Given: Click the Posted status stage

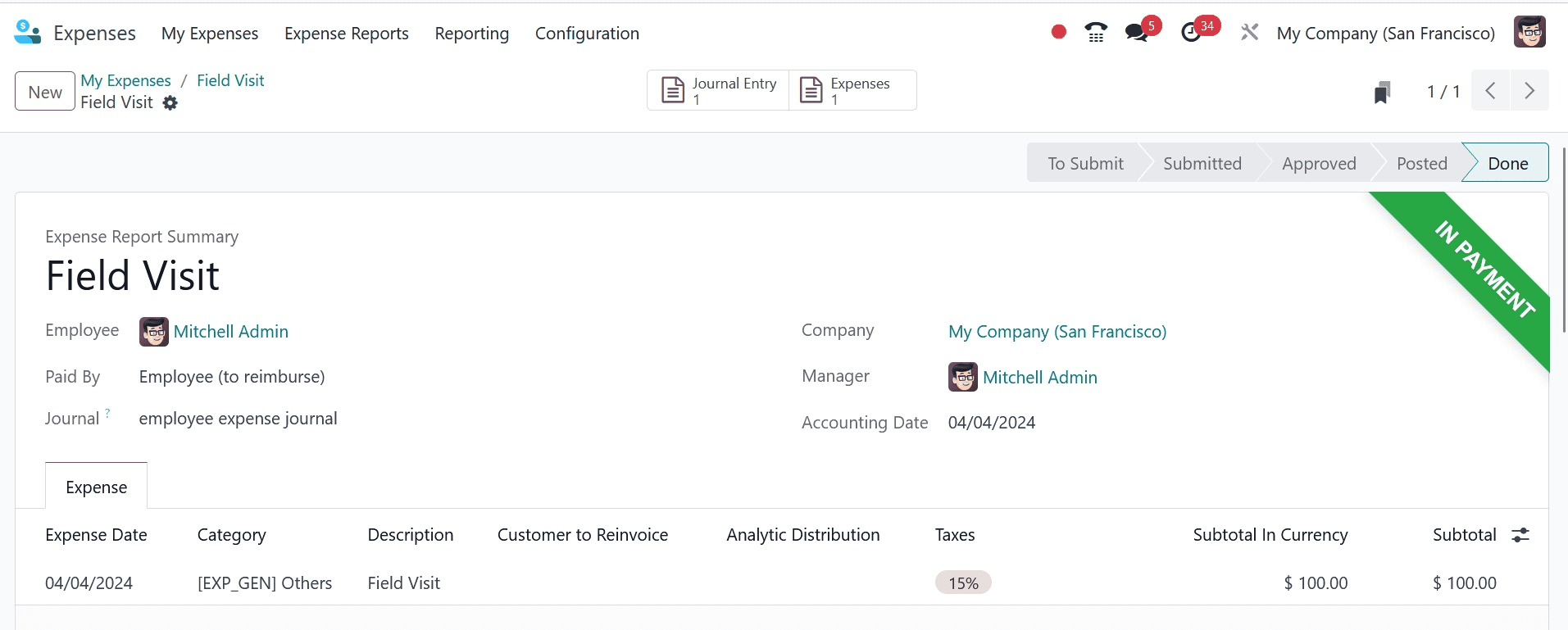Looking at the screenshot, I should coord(1422,163).
